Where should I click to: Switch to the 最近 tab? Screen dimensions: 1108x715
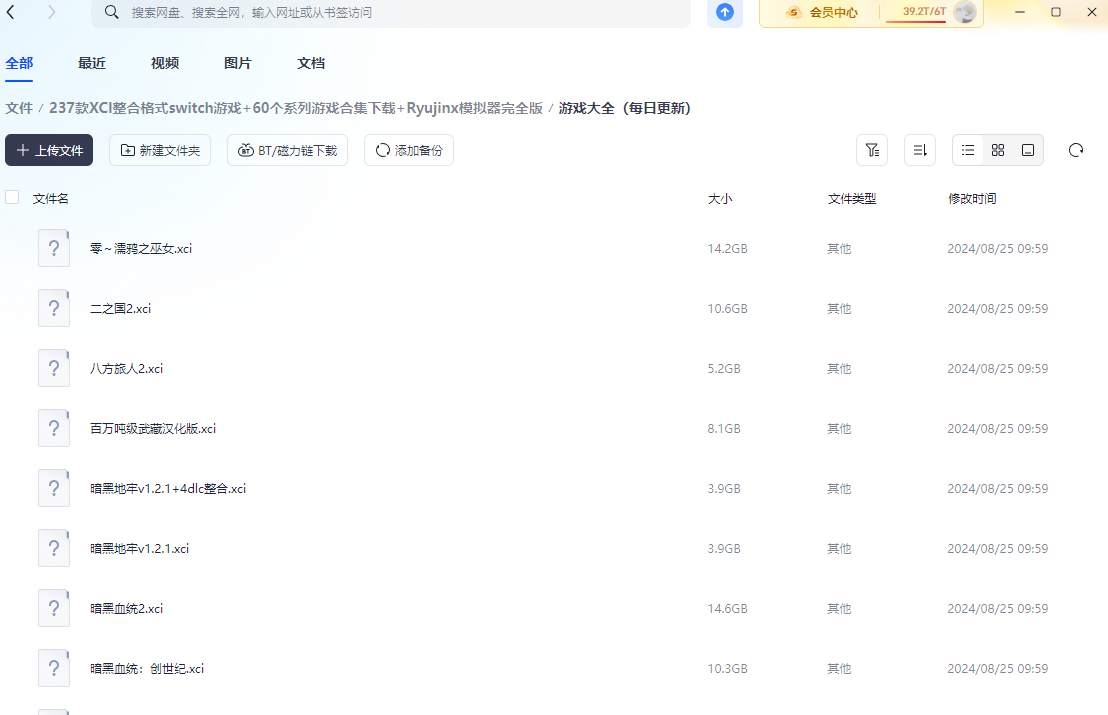[x=91, y=62]
